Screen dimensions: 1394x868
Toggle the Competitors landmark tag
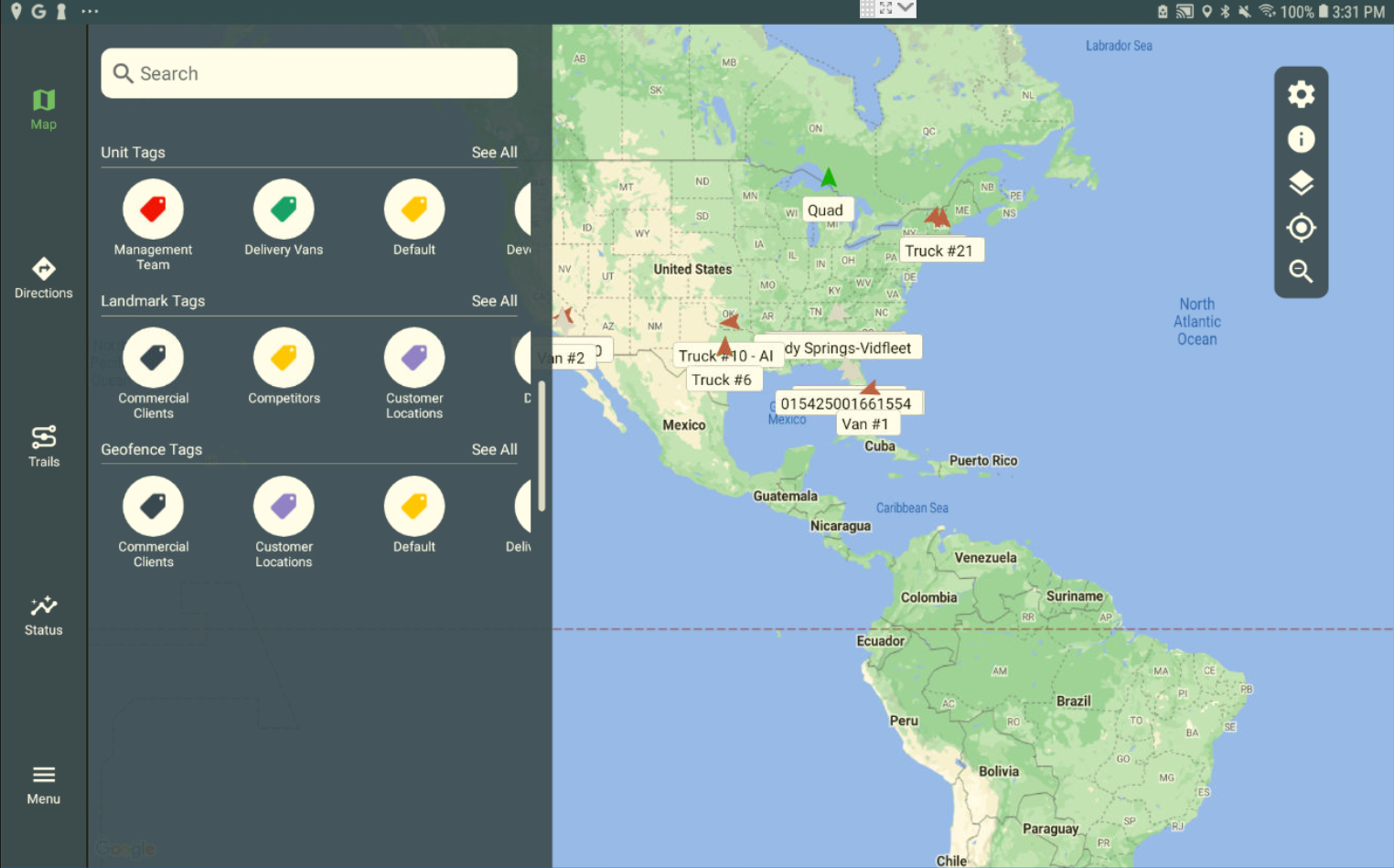point(284,357)
